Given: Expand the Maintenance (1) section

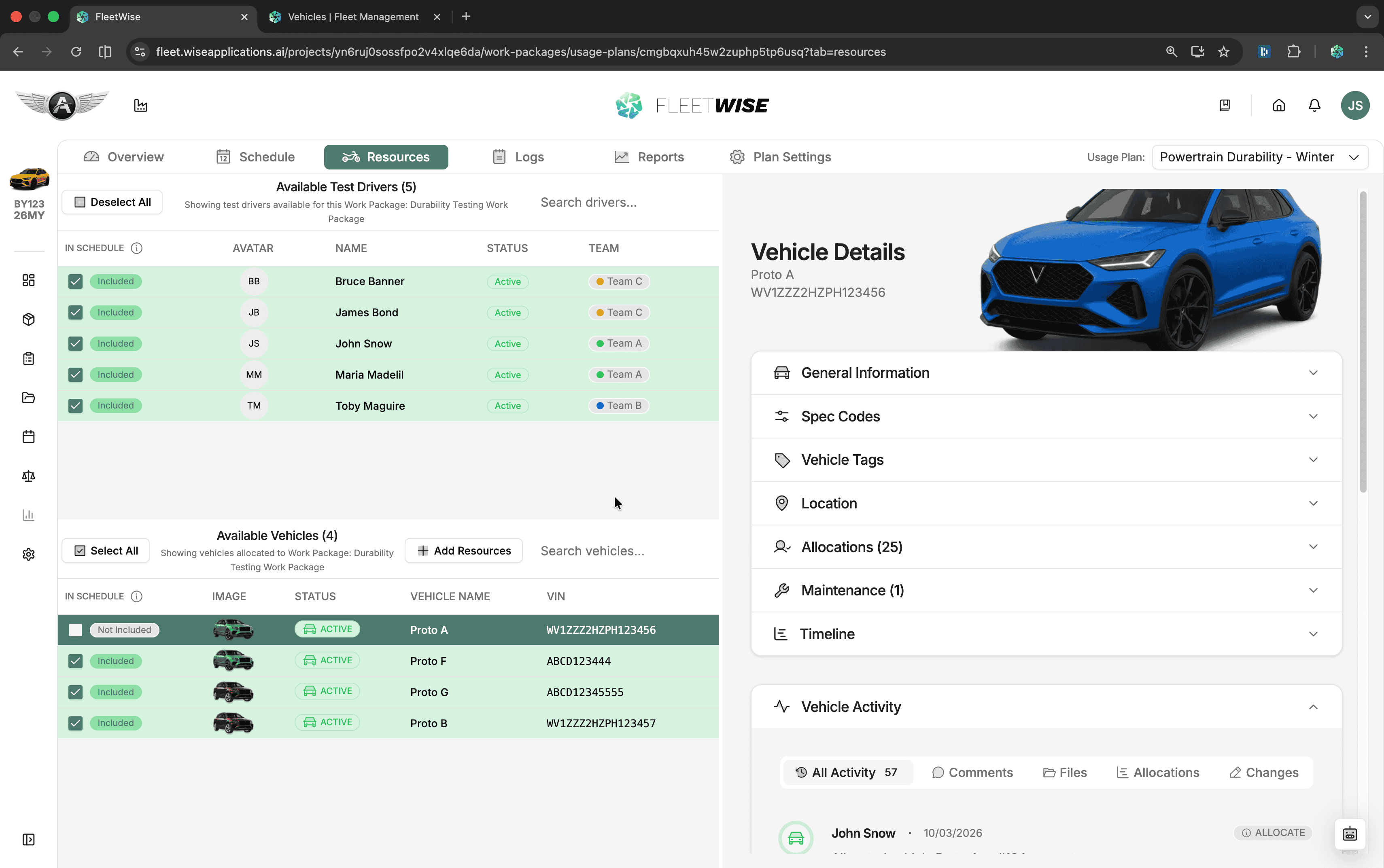Looking at the screenshot, I should [1046, 590].
